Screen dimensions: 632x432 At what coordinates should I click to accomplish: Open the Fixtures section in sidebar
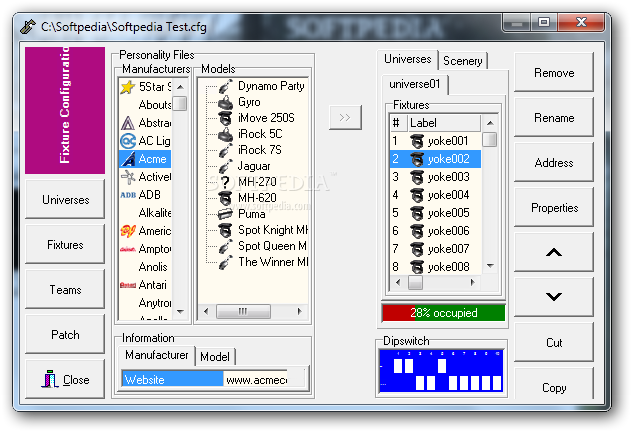tap(65, 245)
